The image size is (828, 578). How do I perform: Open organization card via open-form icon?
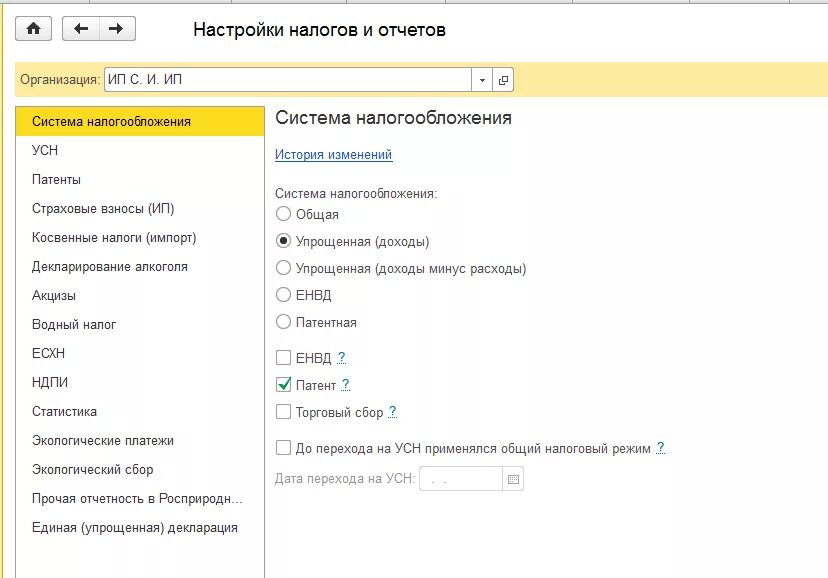point(503,80)
